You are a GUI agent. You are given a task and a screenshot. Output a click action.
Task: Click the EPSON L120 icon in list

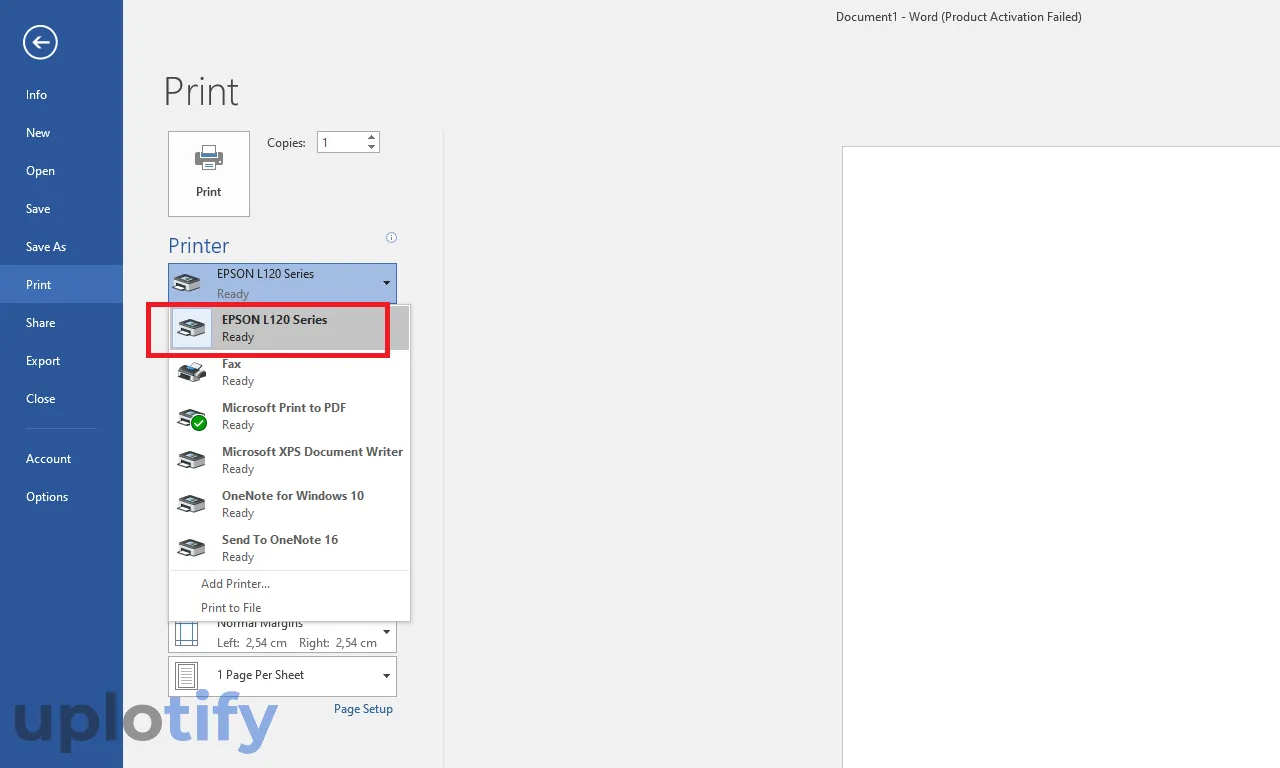(191, 328)
